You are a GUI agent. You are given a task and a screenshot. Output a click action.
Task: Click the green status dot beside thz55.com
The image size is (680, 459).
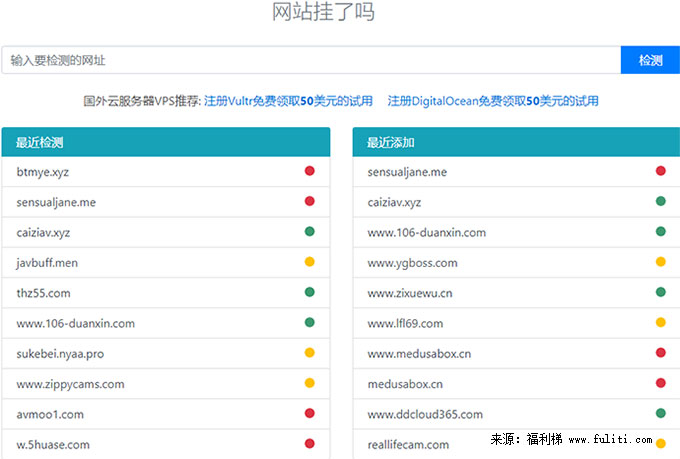[x=310, y=292]
